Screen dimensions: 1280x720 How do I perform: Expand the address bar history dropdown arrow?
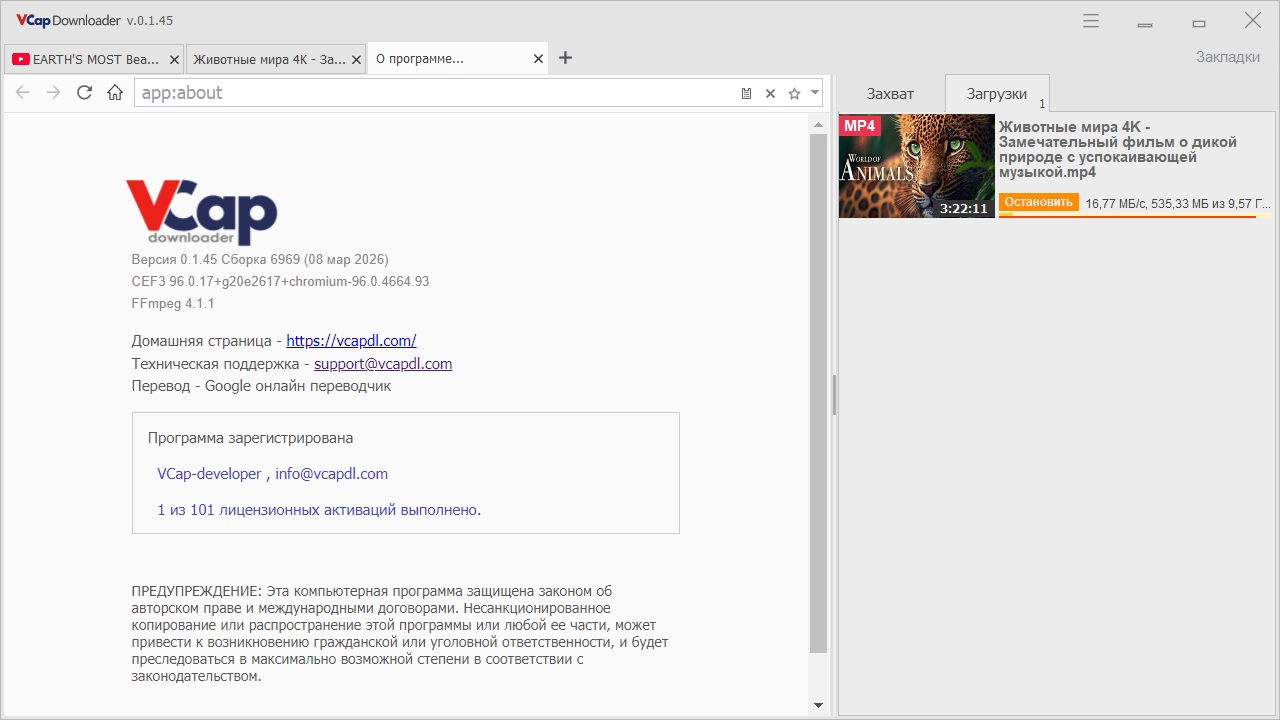[815, 93]
